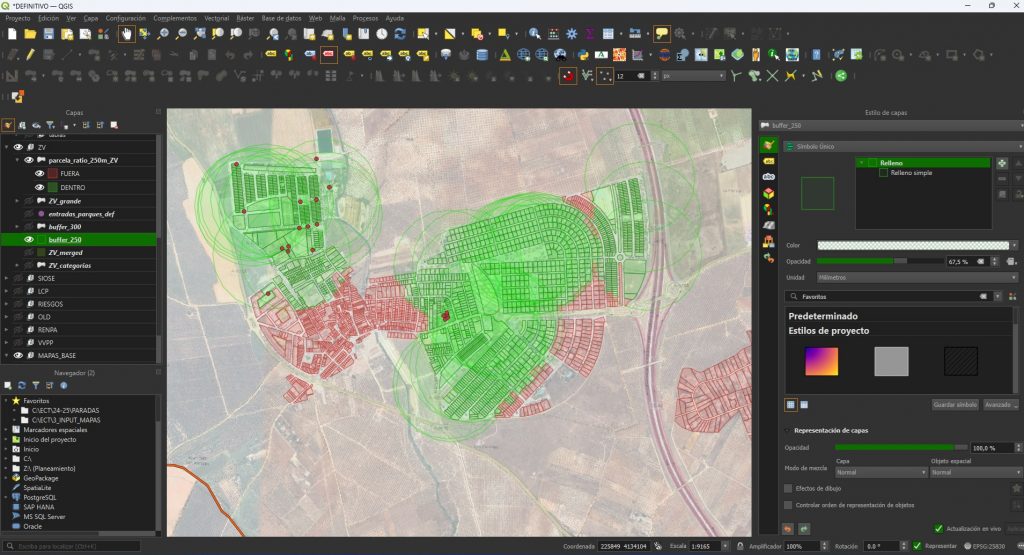Viewport: 1024px width, 555px height.
Task: Click the locator search field at bottom
Action: point(70,547)
